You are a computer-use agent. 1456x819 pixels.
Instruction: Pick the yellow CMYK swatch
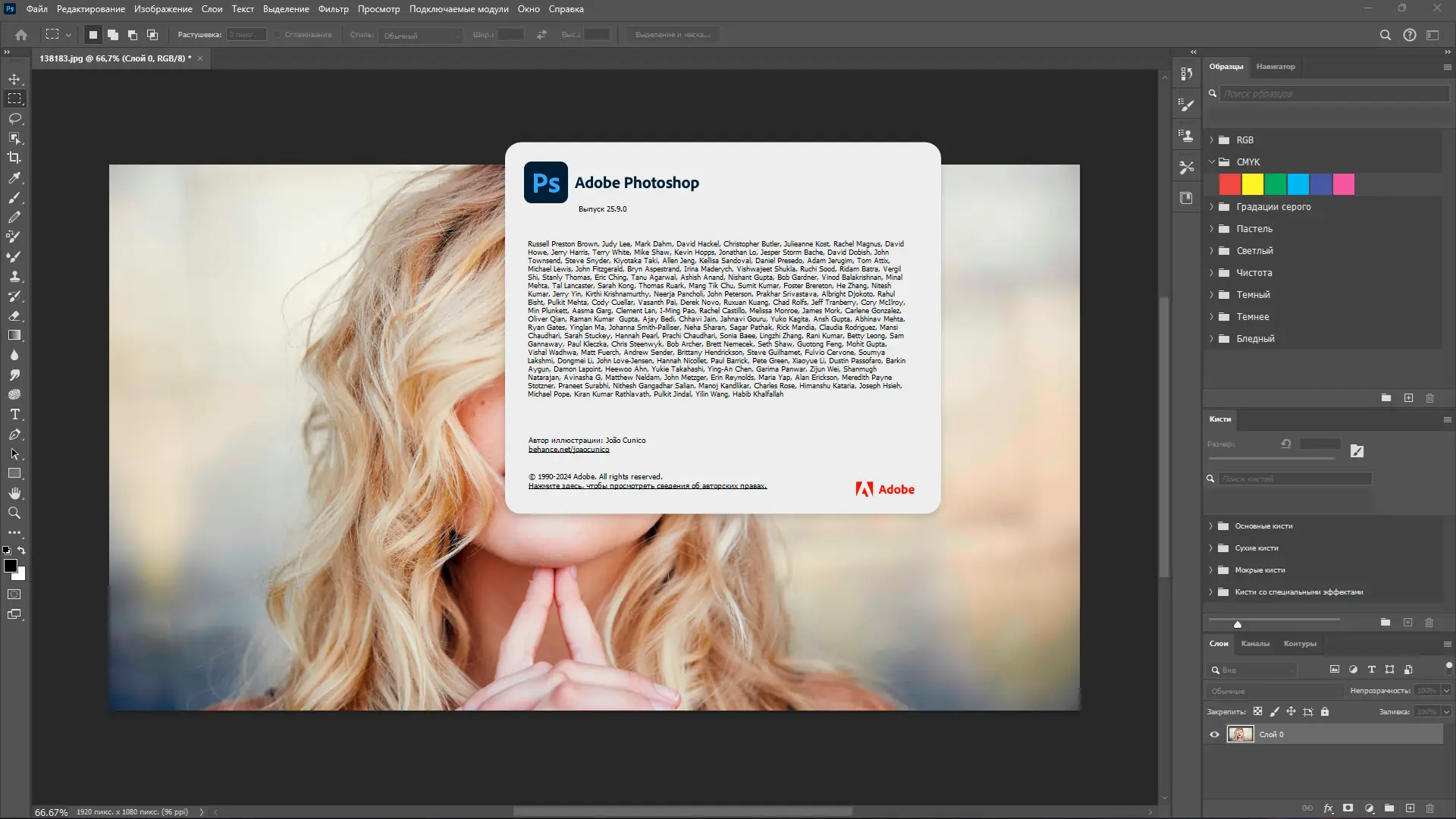1252,184
